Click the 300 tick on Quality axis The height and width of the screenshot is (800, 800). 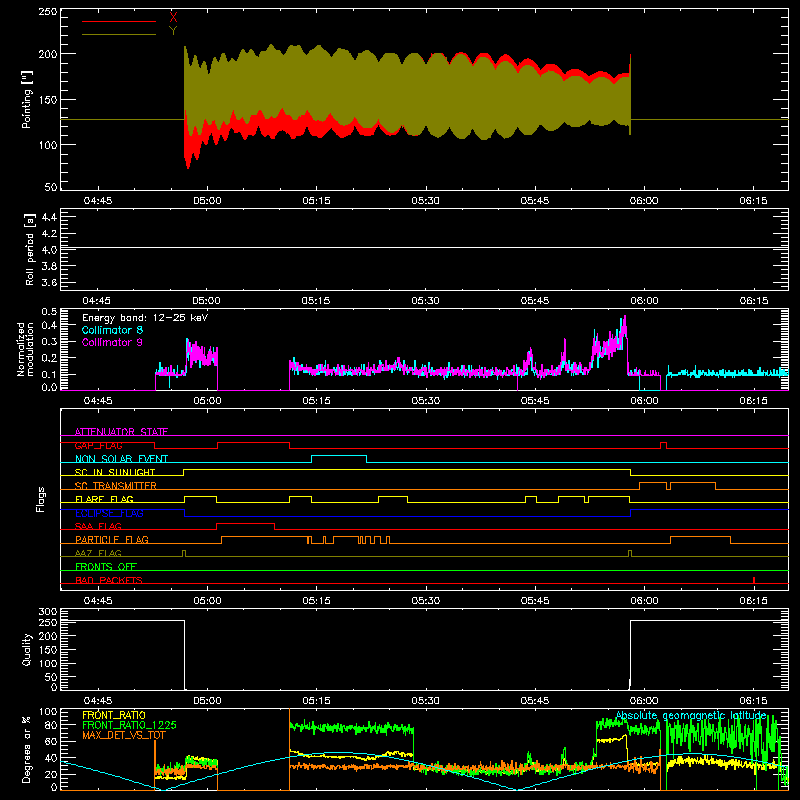tap(48, 612)
